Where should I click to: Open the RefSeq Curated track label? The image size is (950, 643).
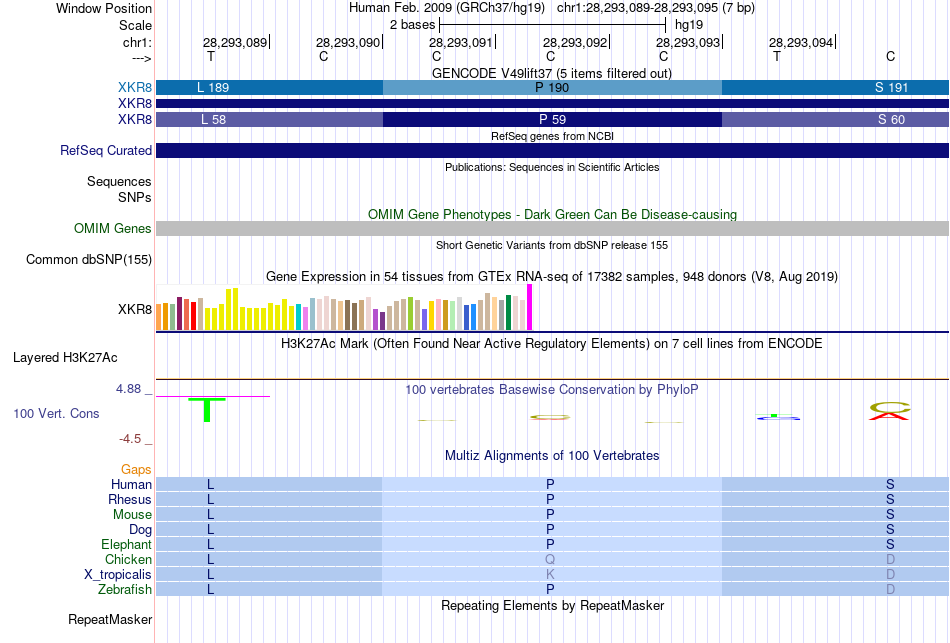click(x=106, y=150)
